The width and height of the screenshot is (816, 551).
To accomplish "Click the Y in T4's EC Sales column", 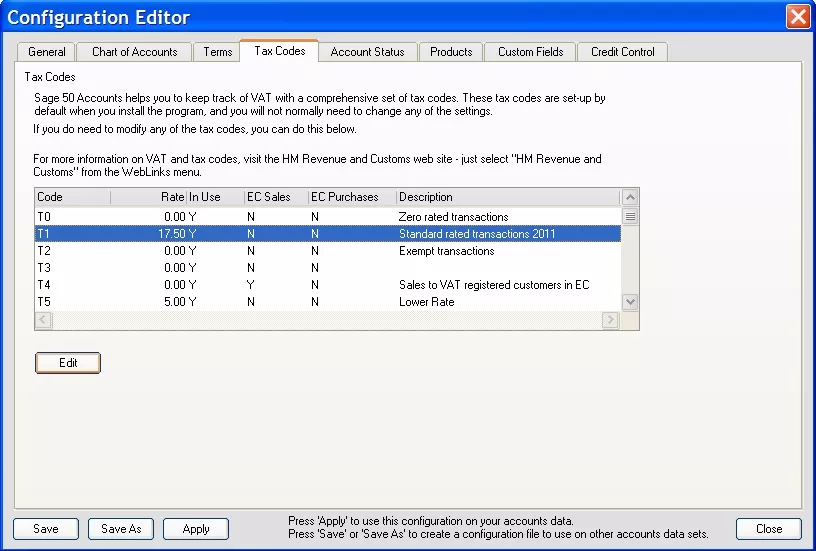I will tap(251, 285).
